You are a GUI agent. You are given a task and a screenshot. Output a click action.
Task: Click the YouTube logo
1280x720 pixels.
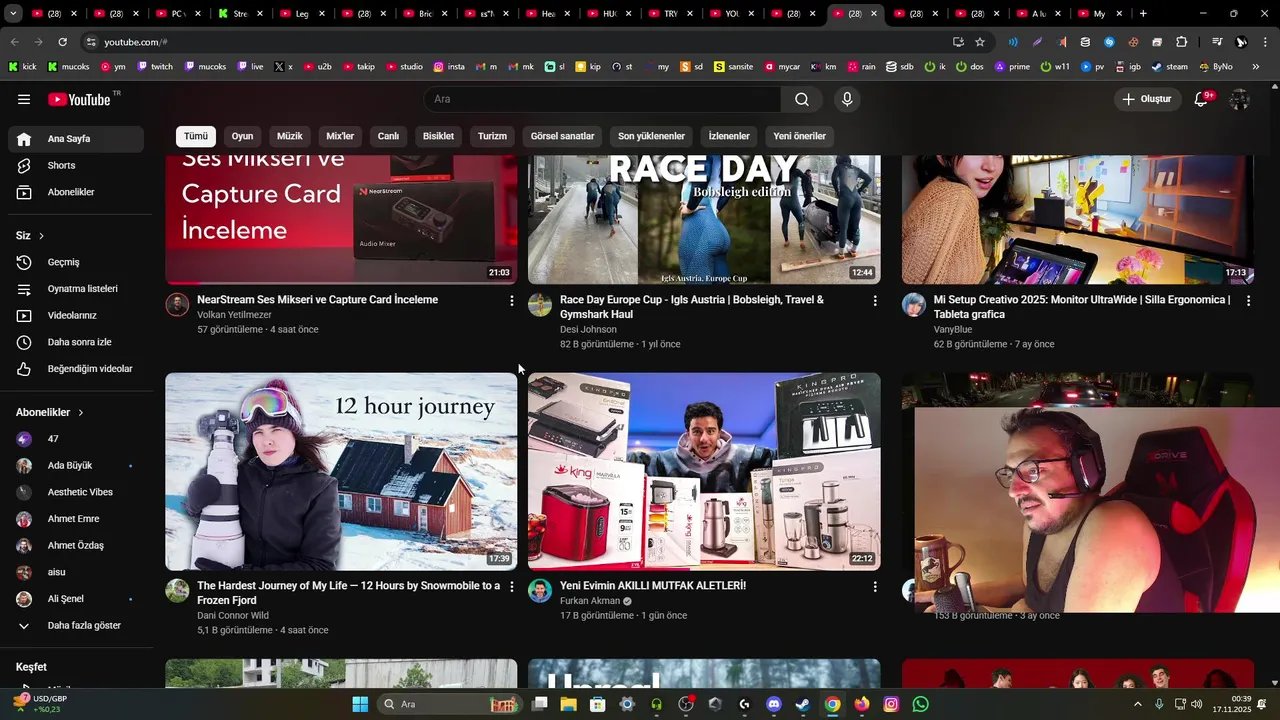point(79,99)
